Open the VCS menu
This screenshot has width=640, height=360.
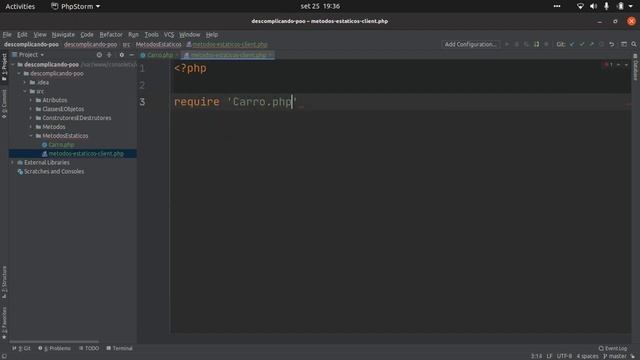tap(169, 35)
